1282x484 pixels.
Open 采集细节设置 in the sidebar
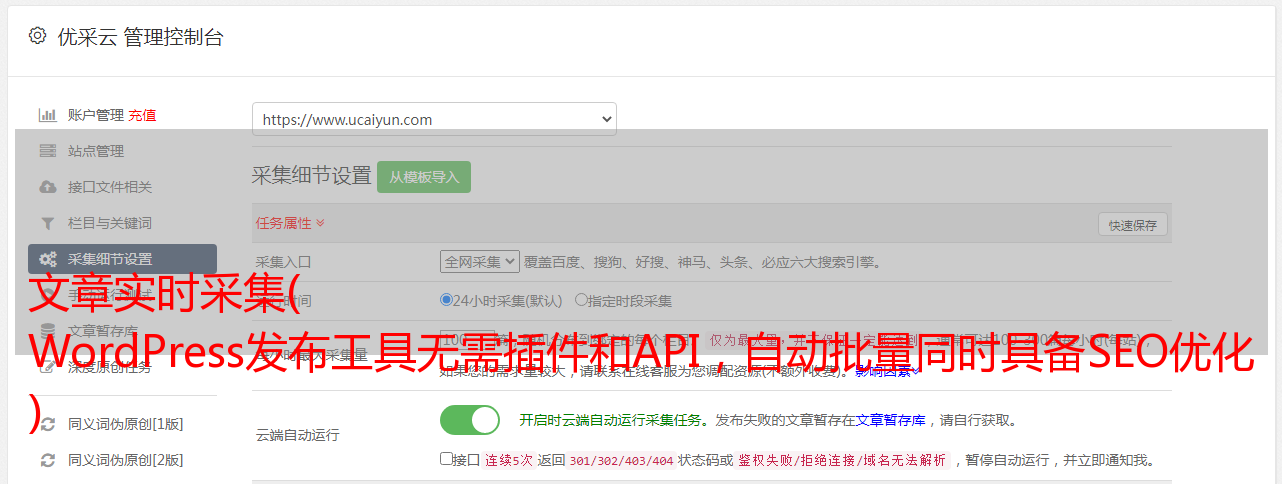click(122, 259)
